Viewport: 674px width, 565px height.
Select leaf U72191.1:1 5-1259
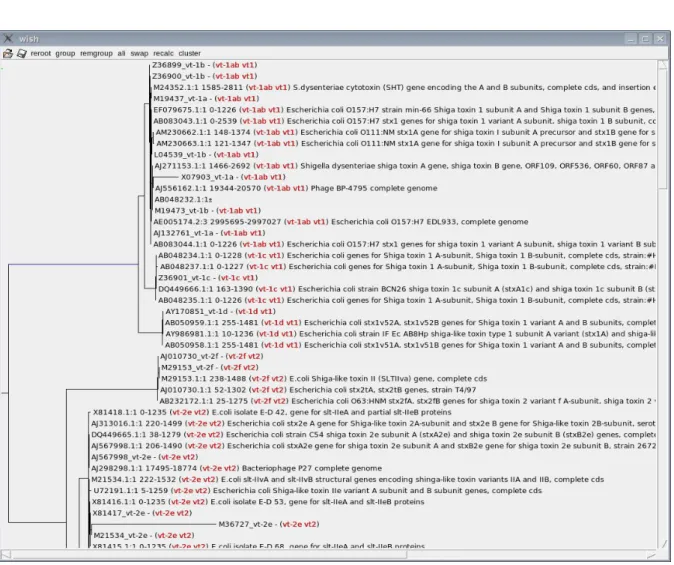pyautogui.click(x=130, y=490)
